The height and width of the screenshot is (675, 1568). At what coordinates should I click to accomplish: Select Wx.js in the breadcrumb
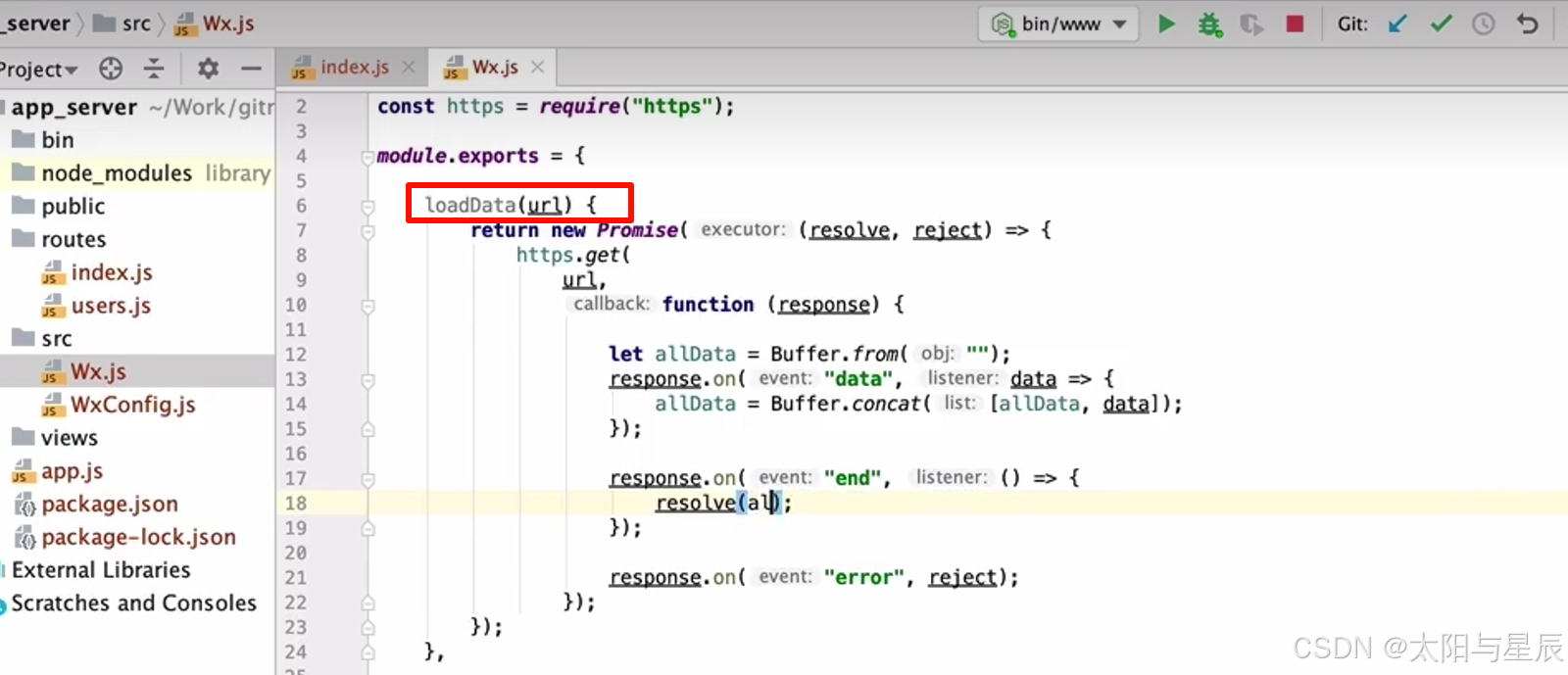(215, 24)
